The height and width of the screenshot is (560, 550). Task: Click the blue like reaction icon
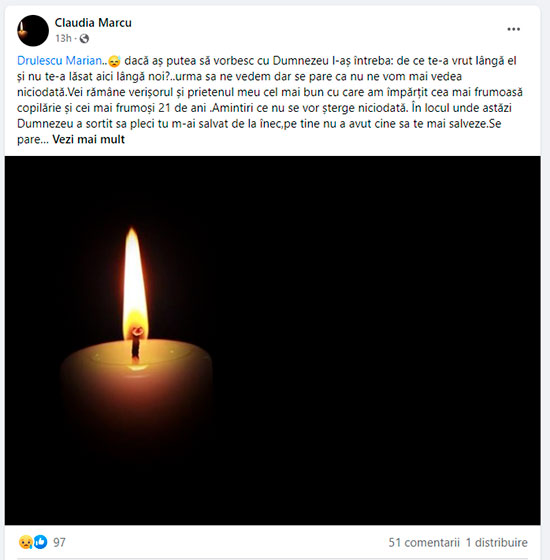tap(40, 542)
